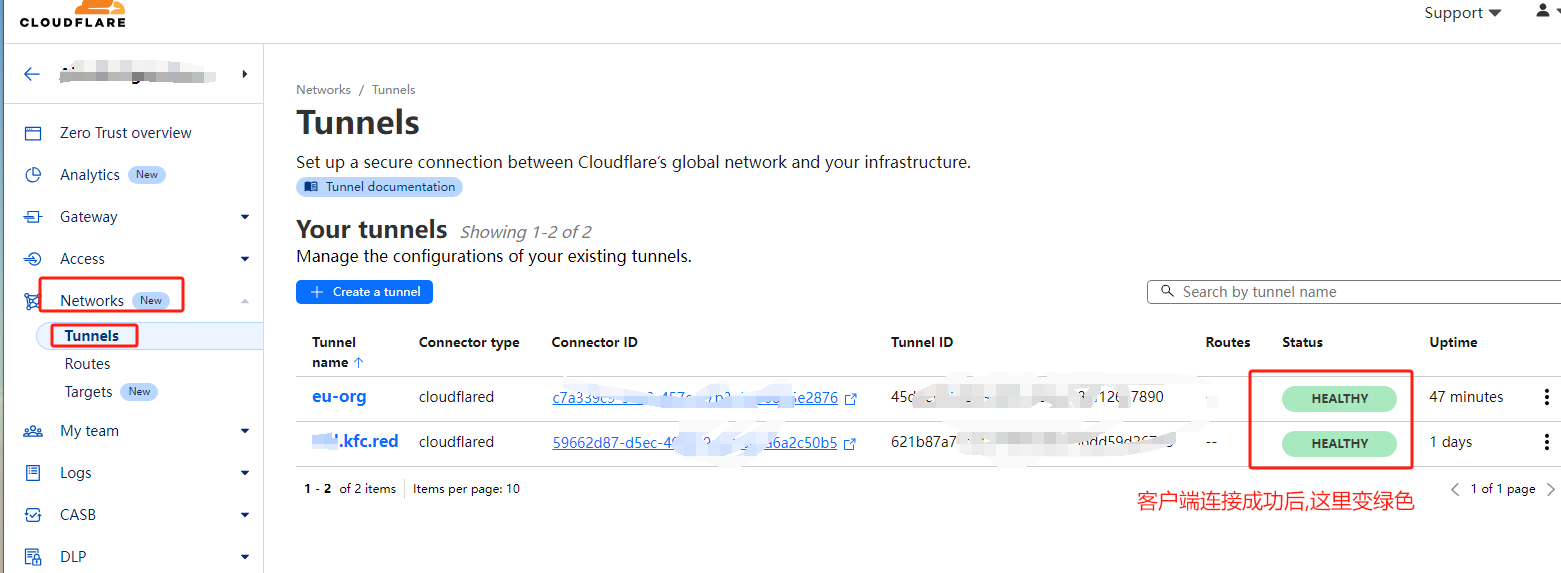Open external link icon beside eu-org connector ID
1561x573 pixels.
click(851, 399)
